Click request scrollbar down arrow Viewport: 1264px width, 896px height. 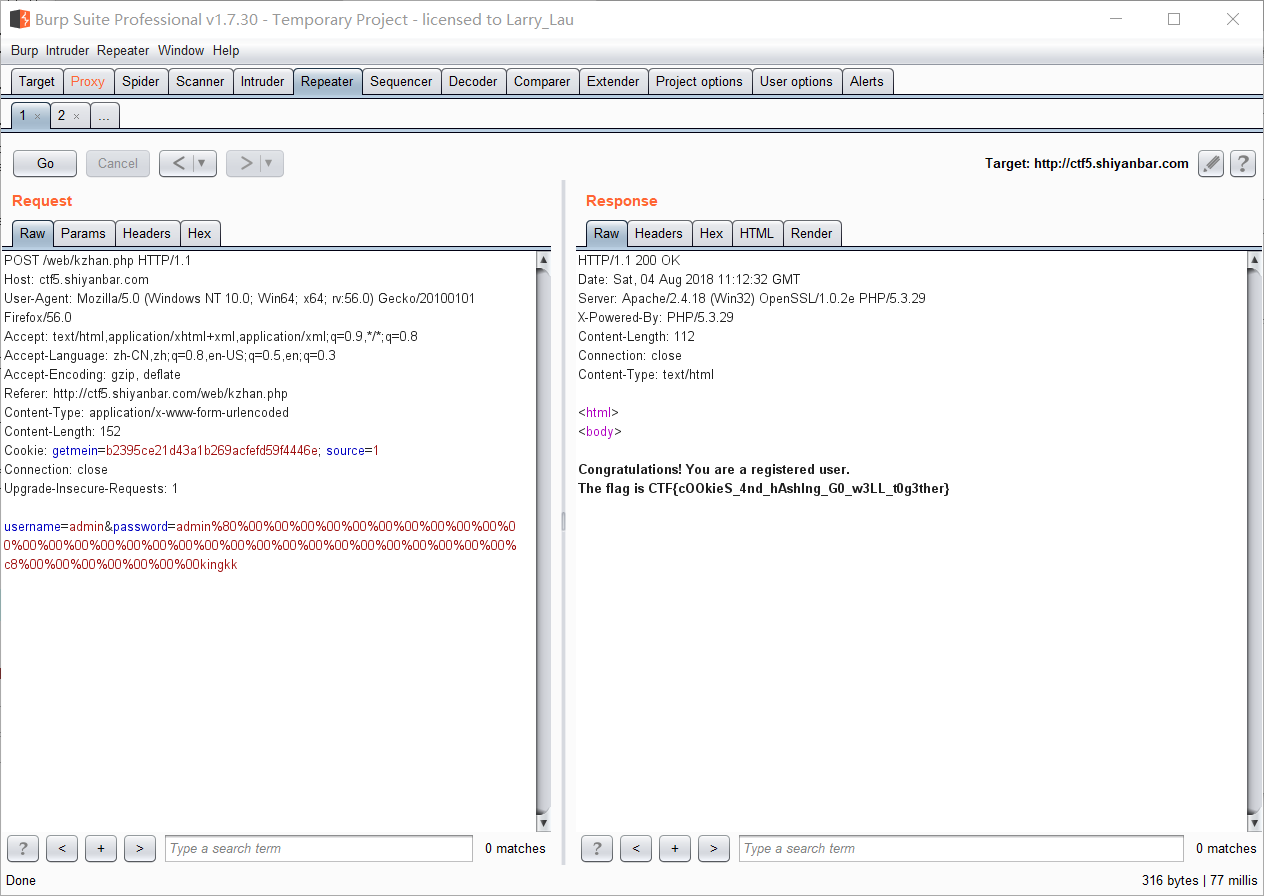point(544,823)
